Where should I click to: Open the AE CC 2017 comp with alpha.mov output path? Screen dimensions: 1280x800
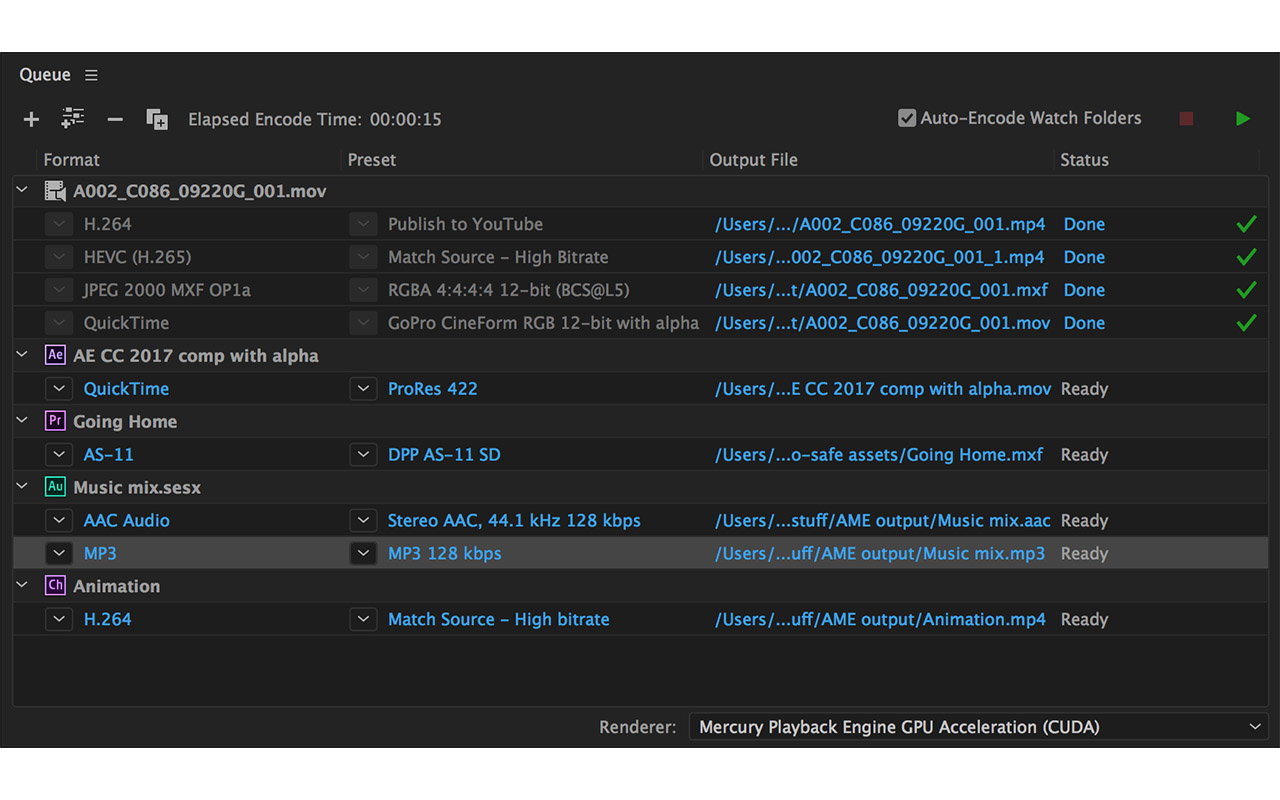883,389
